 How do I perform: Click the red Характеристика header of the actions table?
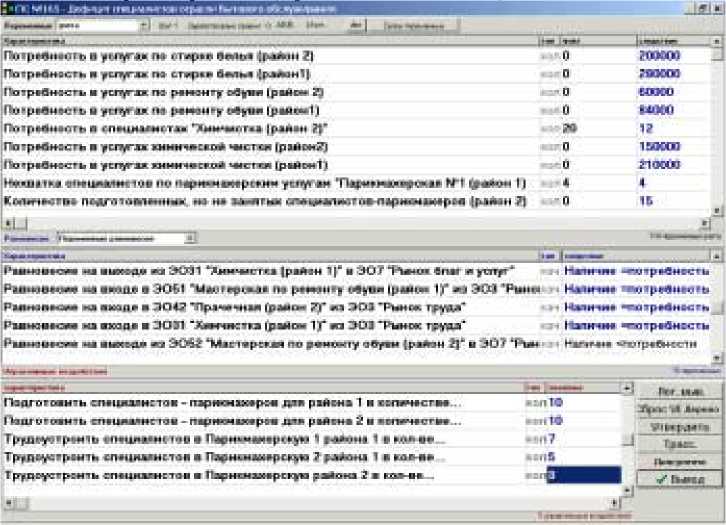click(x=263, y=388)
